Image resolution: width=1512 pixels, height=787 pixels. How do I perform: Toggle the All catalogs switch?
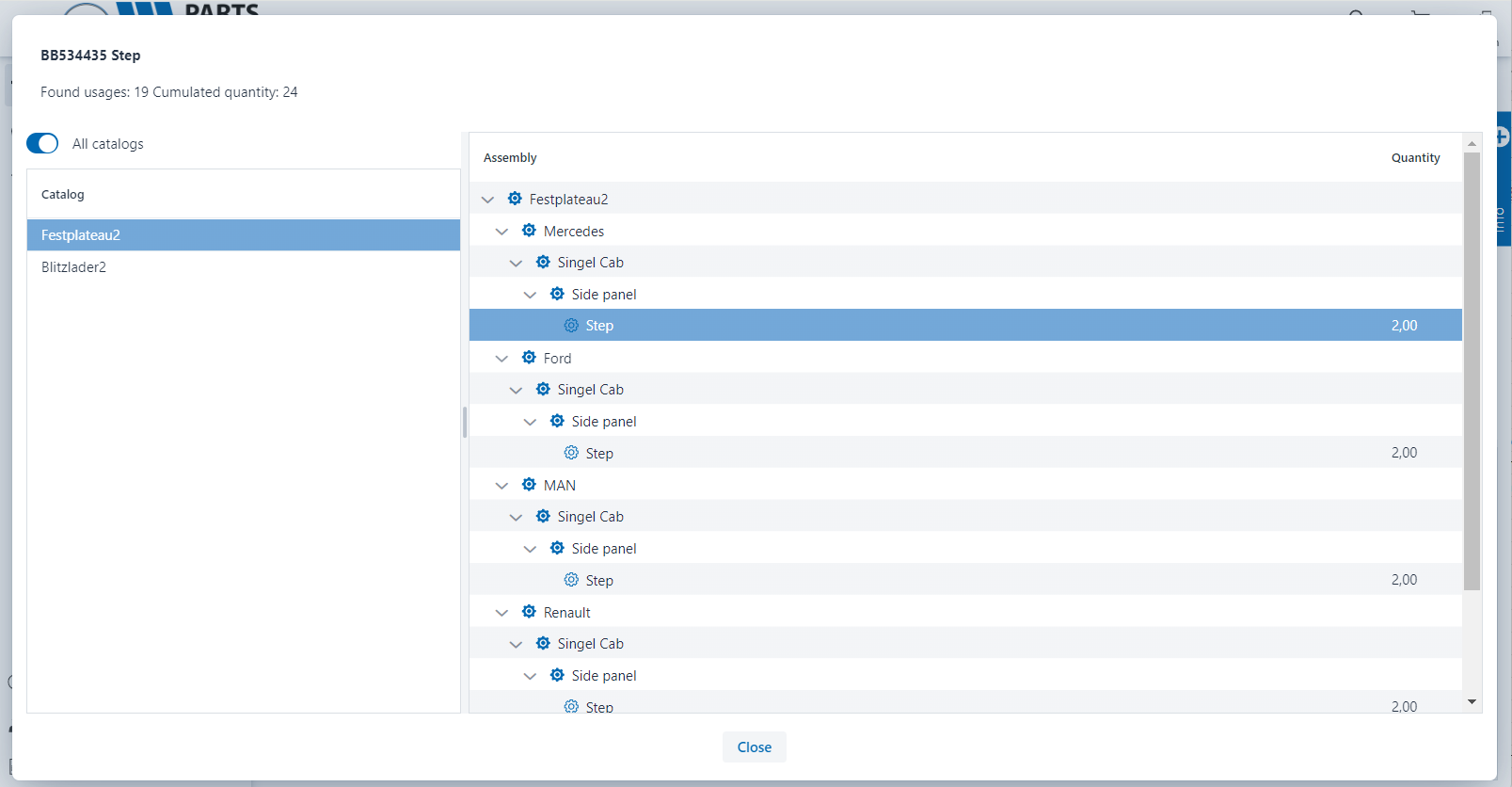point(42,143)
